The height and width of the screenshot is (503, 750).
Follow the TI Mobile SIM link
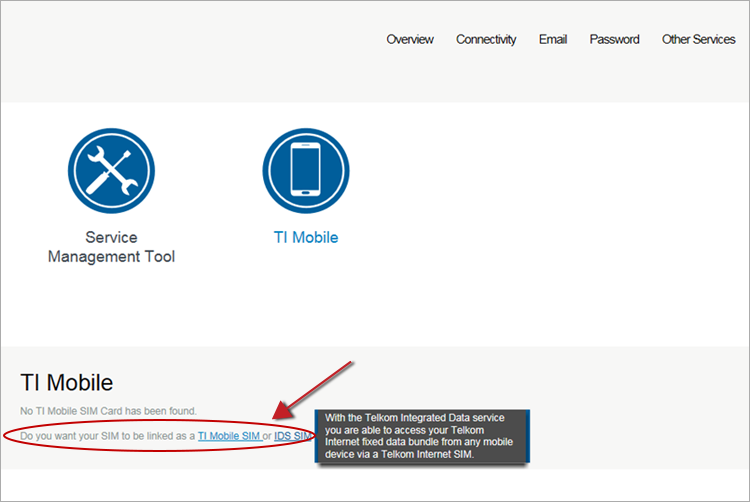coord(229,436)
